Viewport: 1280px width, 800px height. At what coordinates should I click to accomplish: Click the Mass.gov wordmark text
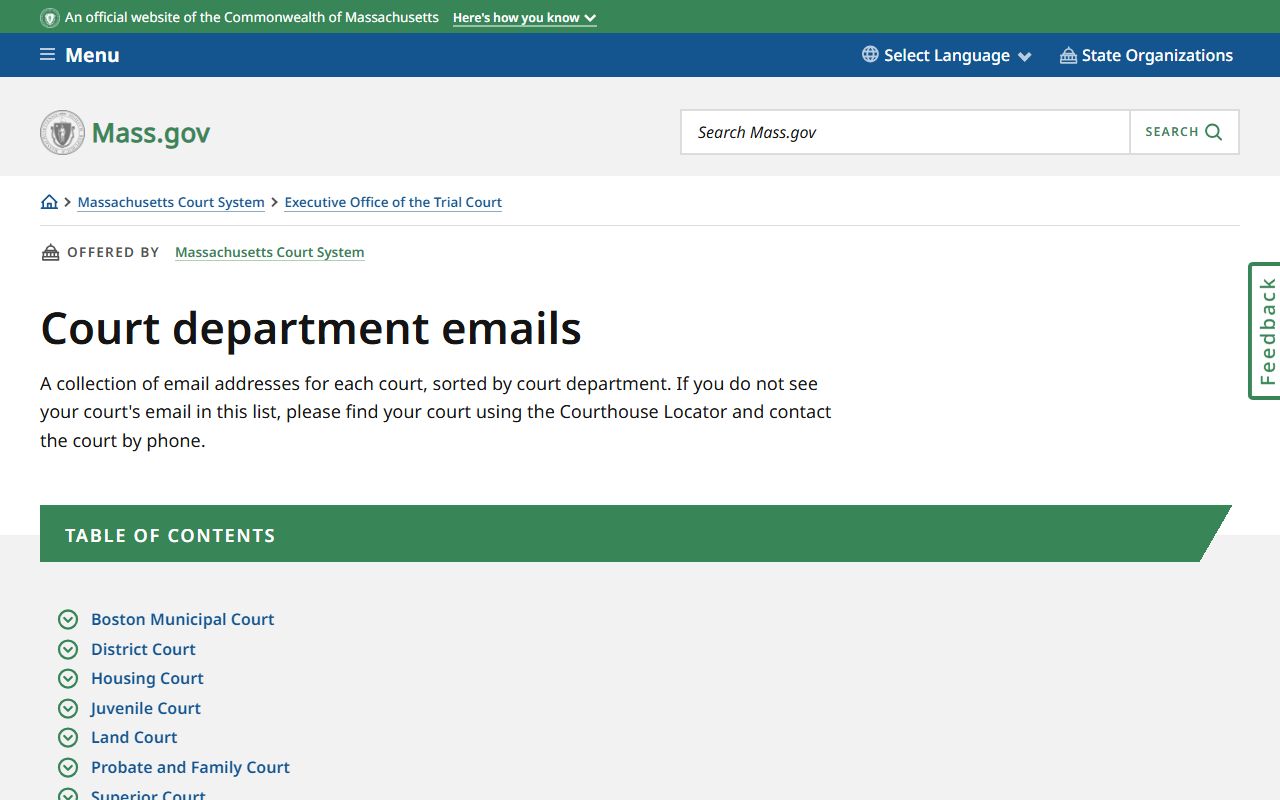click(x=151, y=133)
